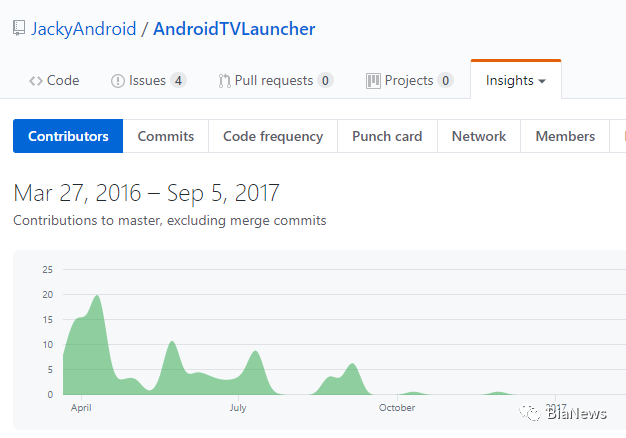The width and height of the screenshot is (626, 438).
Task: Open the Insights dropdown arrow
Action: [x=542, y=81]
